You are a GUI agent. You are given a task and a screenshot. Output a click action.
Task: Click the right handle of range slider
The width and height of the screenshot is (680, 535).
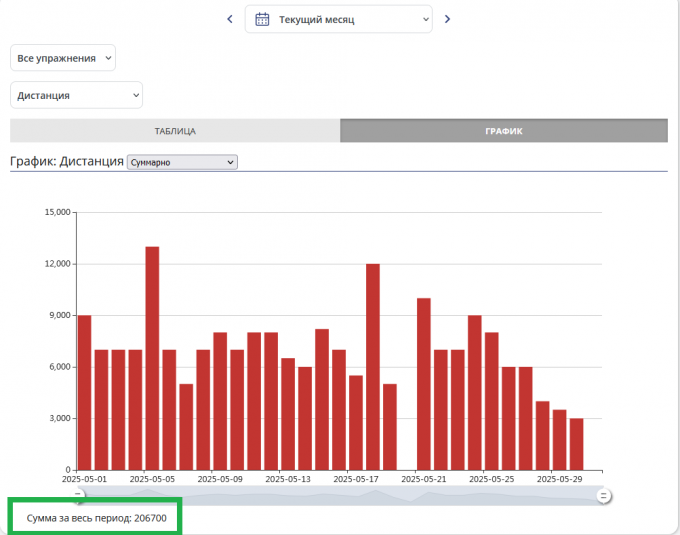(x=604, y=496)
